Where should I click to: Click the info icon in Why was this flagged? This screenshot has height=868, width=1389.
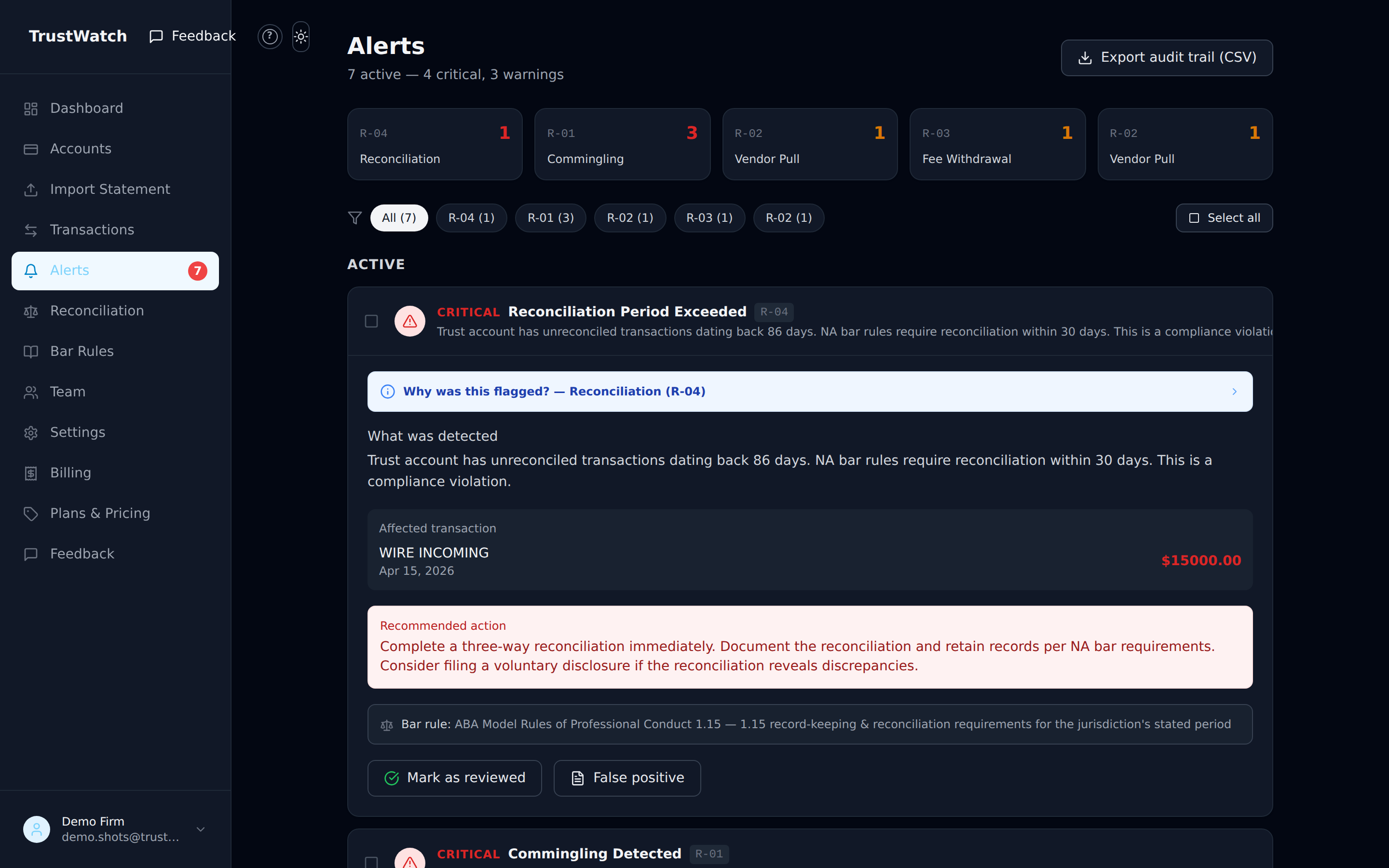(388, 392)
